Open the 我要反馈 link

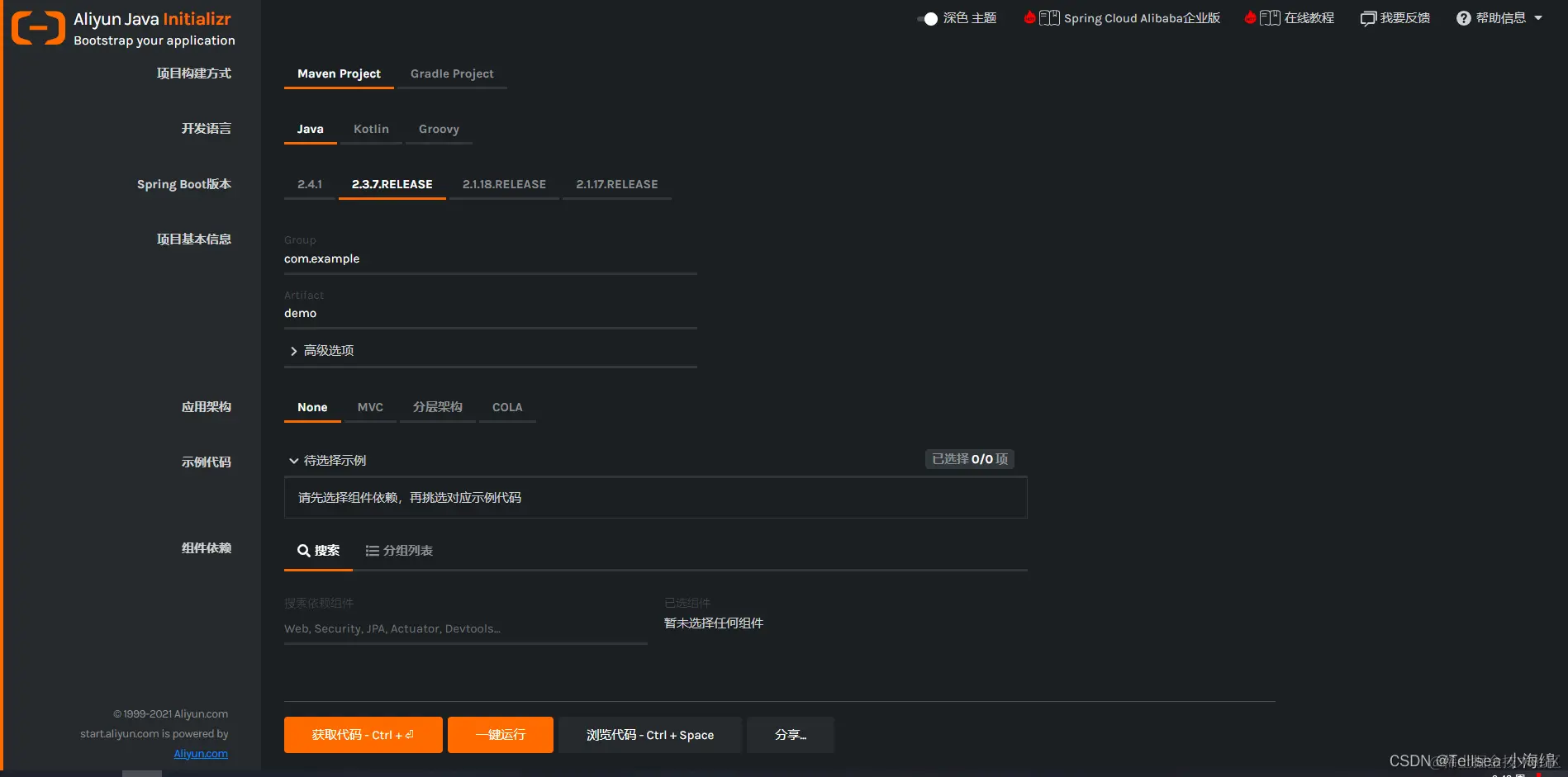[x=1404, y=18]
